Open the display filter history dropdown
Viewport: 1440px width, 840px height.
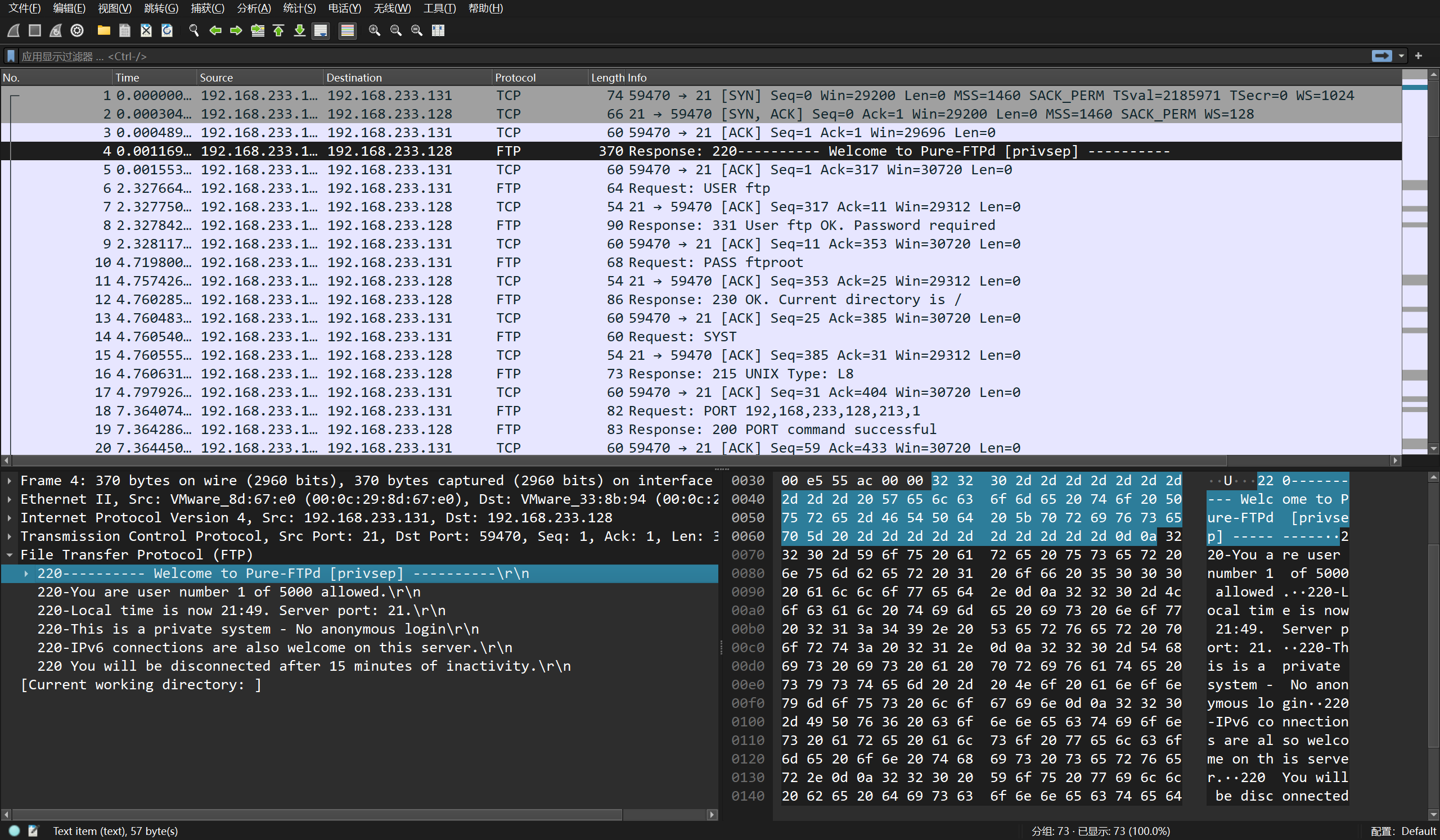tap(1401, 56)
